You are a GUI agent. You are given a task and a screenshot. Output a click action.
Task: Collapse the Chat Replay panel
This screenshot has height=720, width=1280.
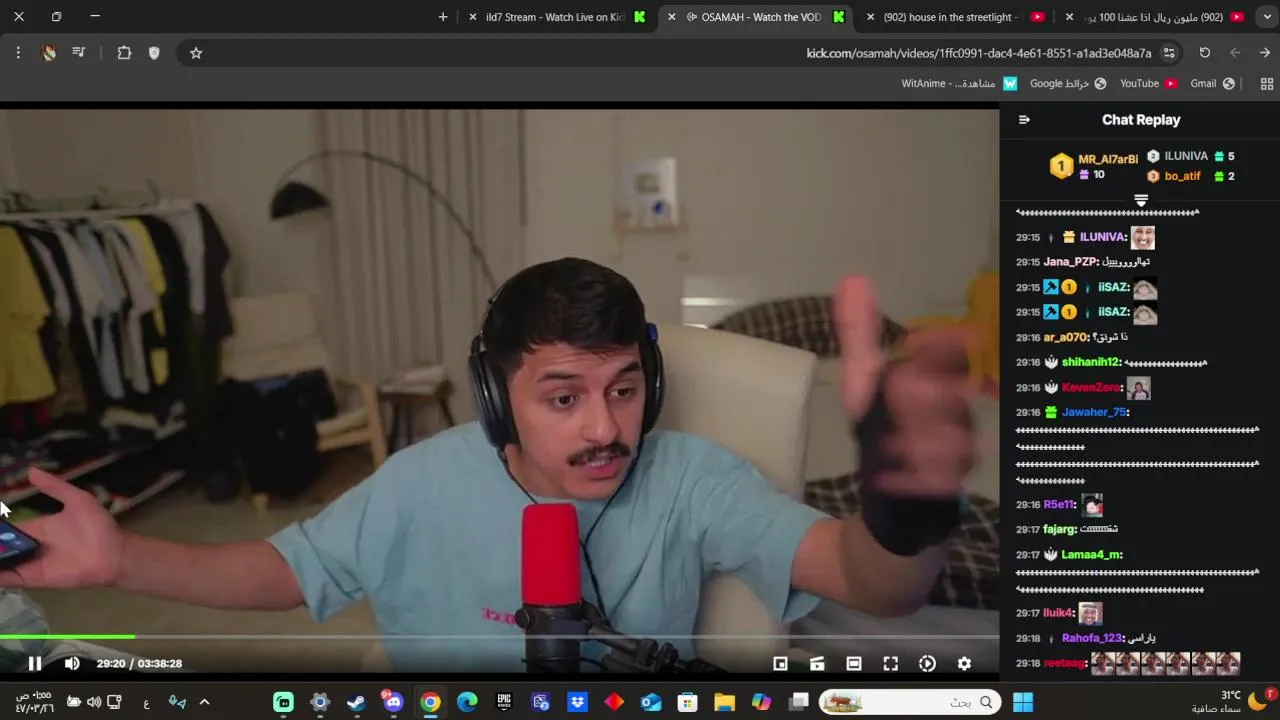[x=1024, y=119]
